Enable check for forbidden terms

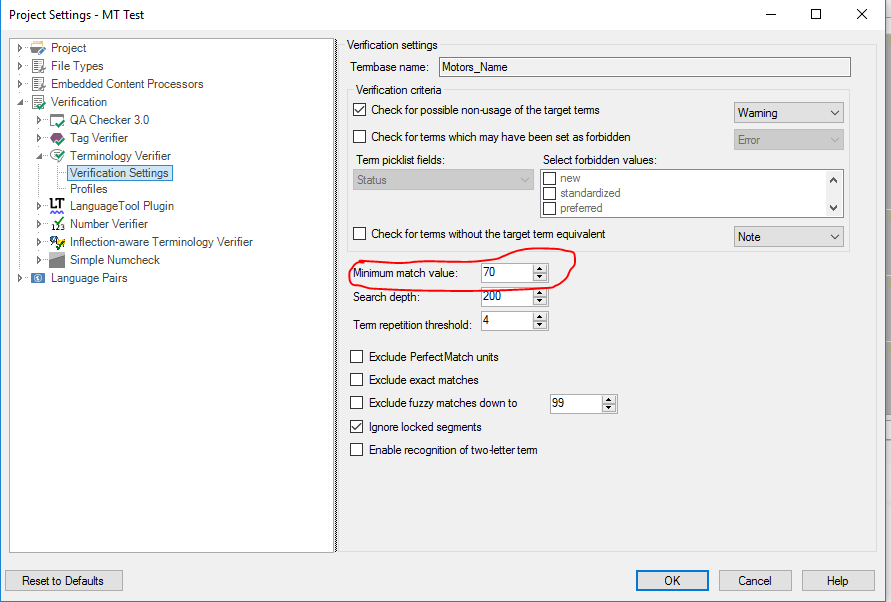[x=359, y=137]
